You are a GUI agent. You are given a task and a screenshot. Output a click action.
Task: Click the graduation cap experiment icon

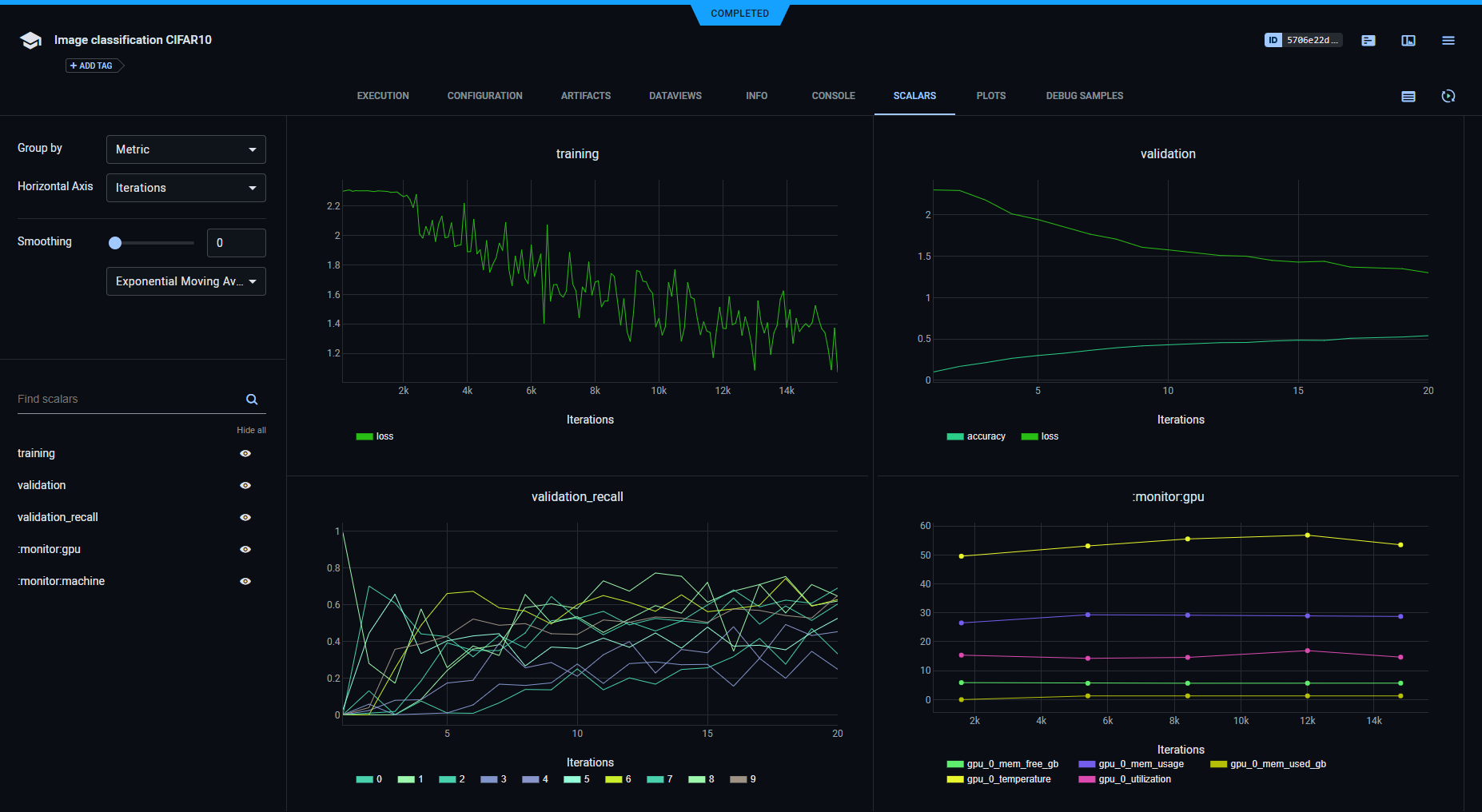pyautogui.click(x=30, y=41)
